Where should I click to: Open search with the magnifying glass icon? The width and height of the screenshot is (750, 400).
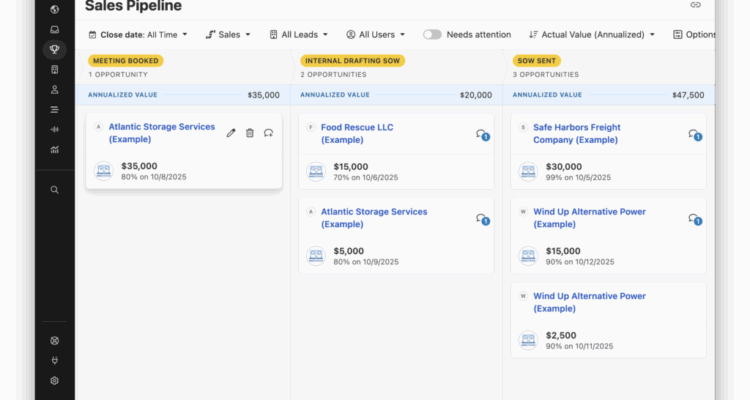point(54,189)
